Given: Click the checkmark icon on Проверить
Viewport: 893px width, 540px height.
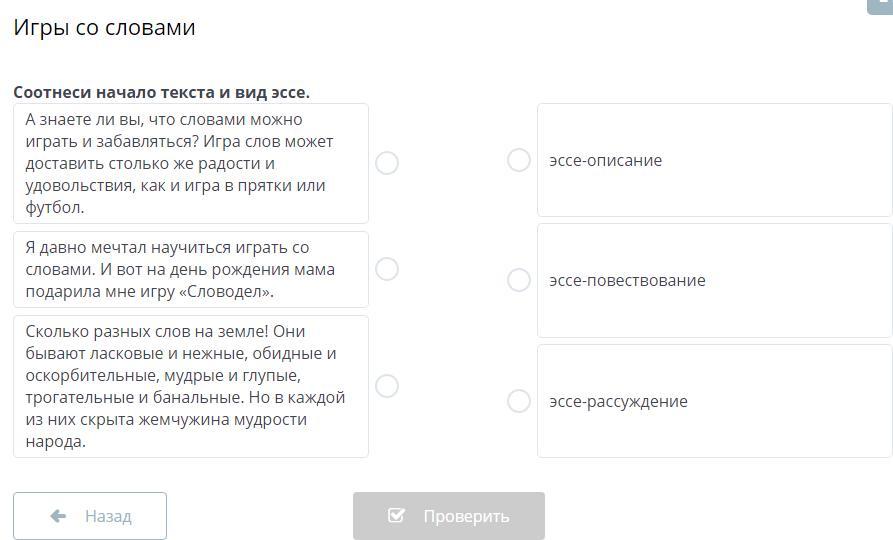Looking at the screenshot, I should (396, 516).
